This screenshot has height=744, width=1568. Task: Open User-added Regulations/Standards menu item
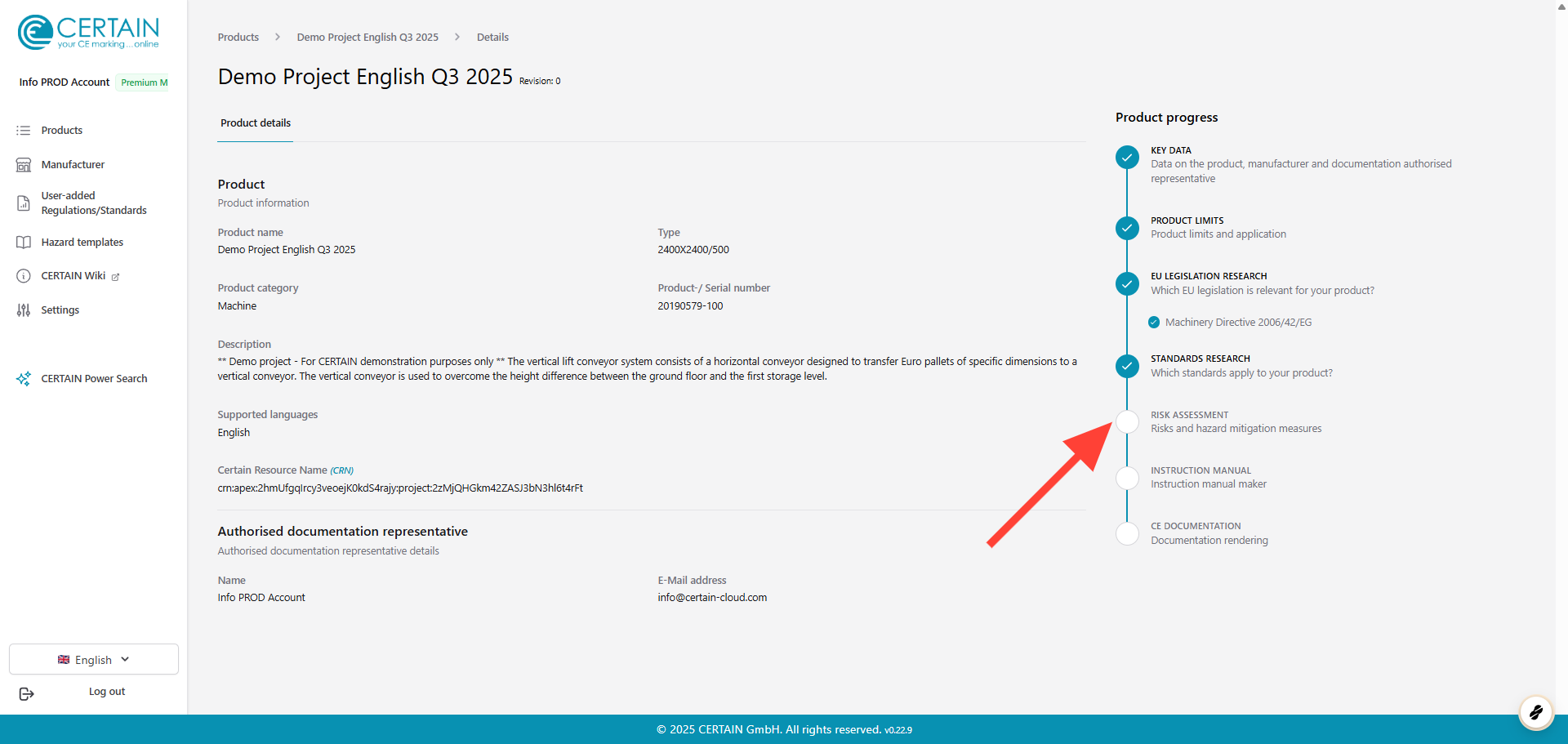(x=94, y=203)
